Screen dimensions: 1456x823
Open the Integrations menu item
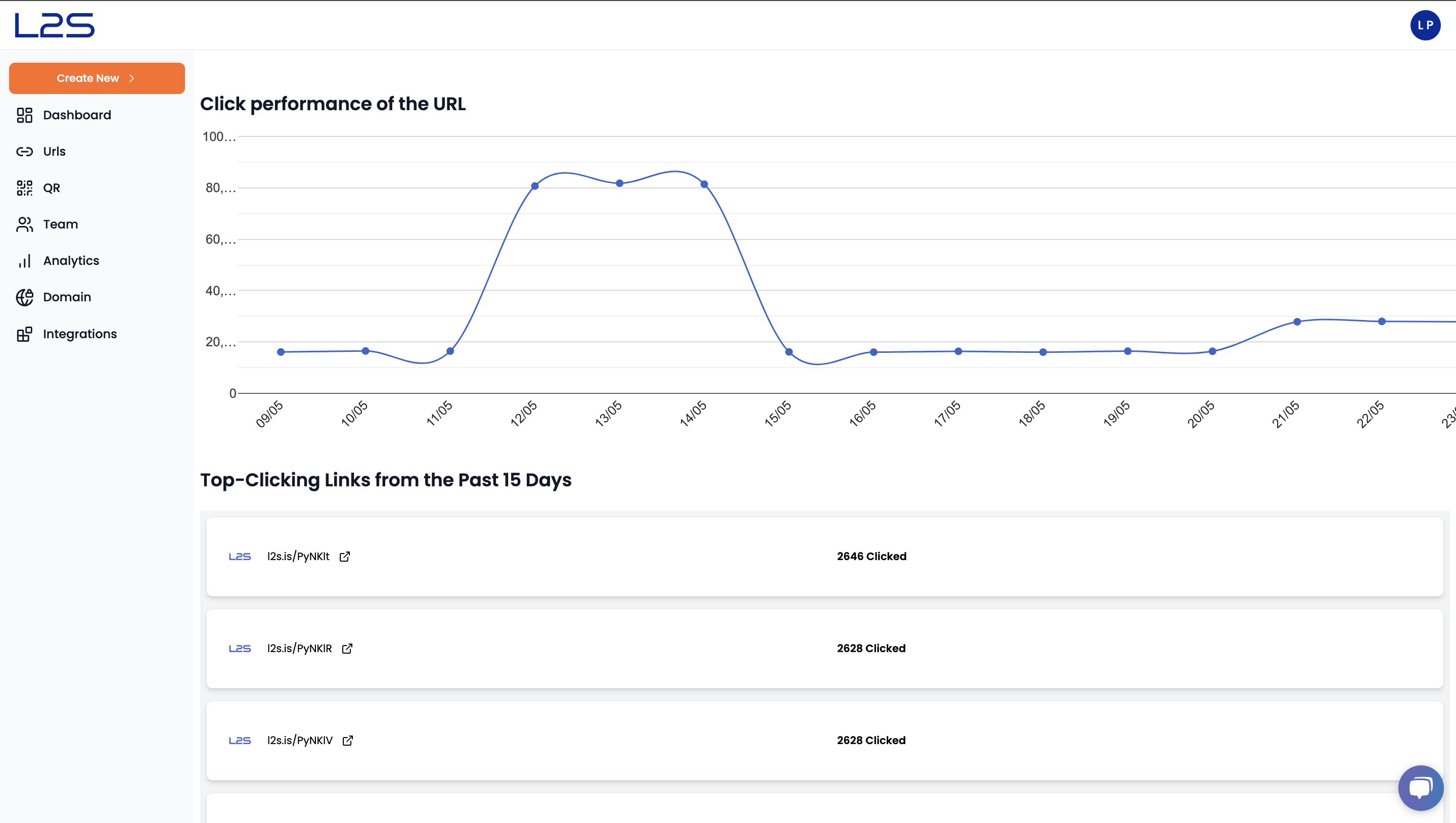tap(80, 334)
